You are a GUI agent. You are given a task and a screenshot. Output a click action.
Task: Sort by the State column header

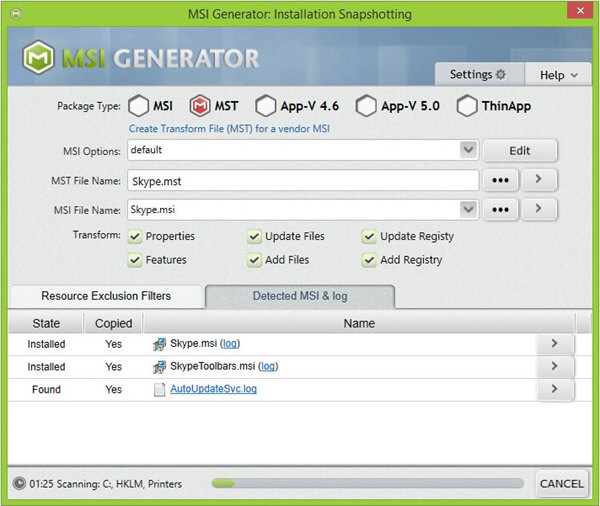tap(46, 323)
